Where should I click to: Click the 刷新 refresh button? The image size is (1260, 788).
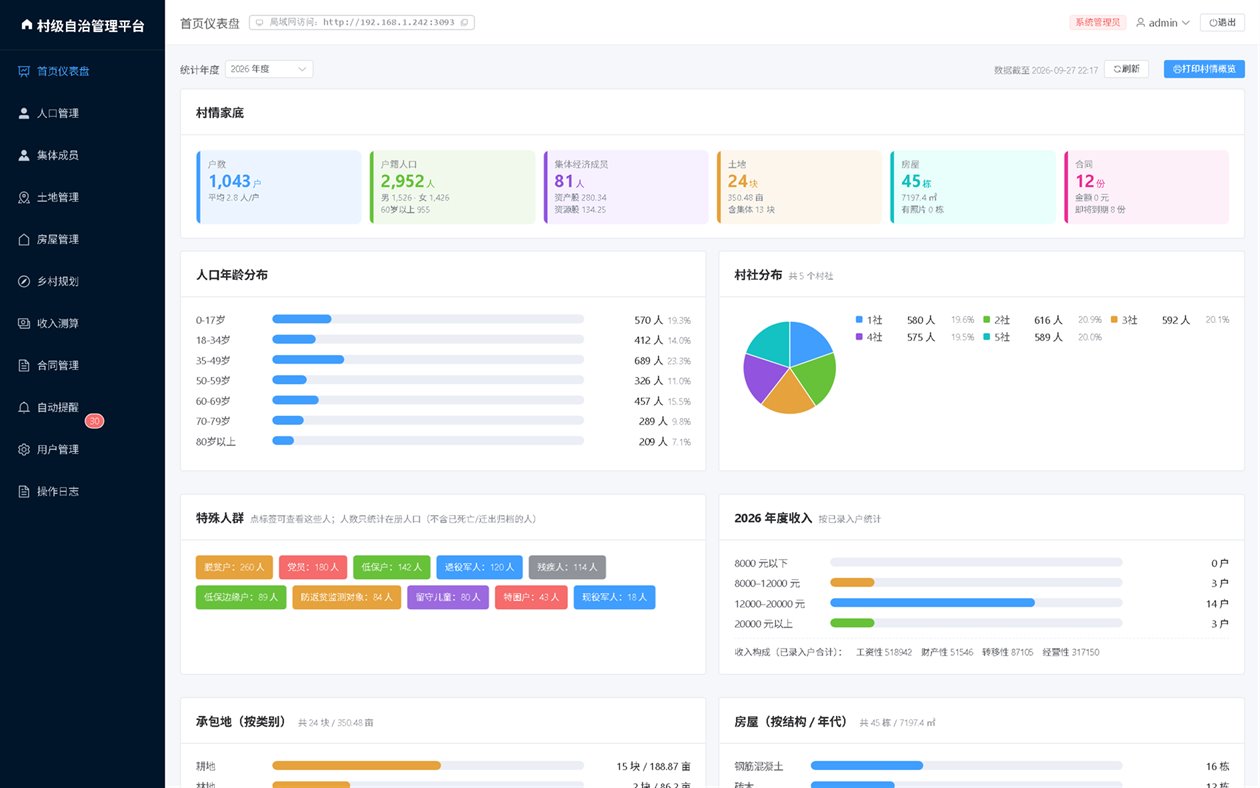(1126, 69)
